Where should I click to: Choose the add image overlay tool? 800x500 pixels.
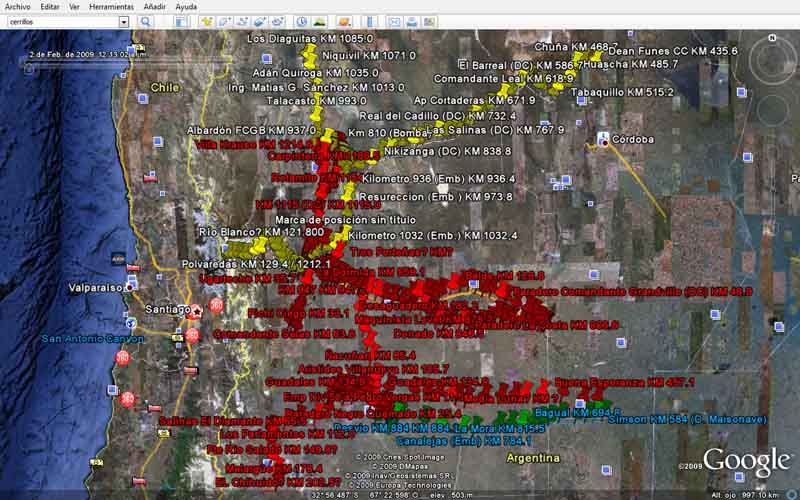pyautogui.click(x=260, y=21)
